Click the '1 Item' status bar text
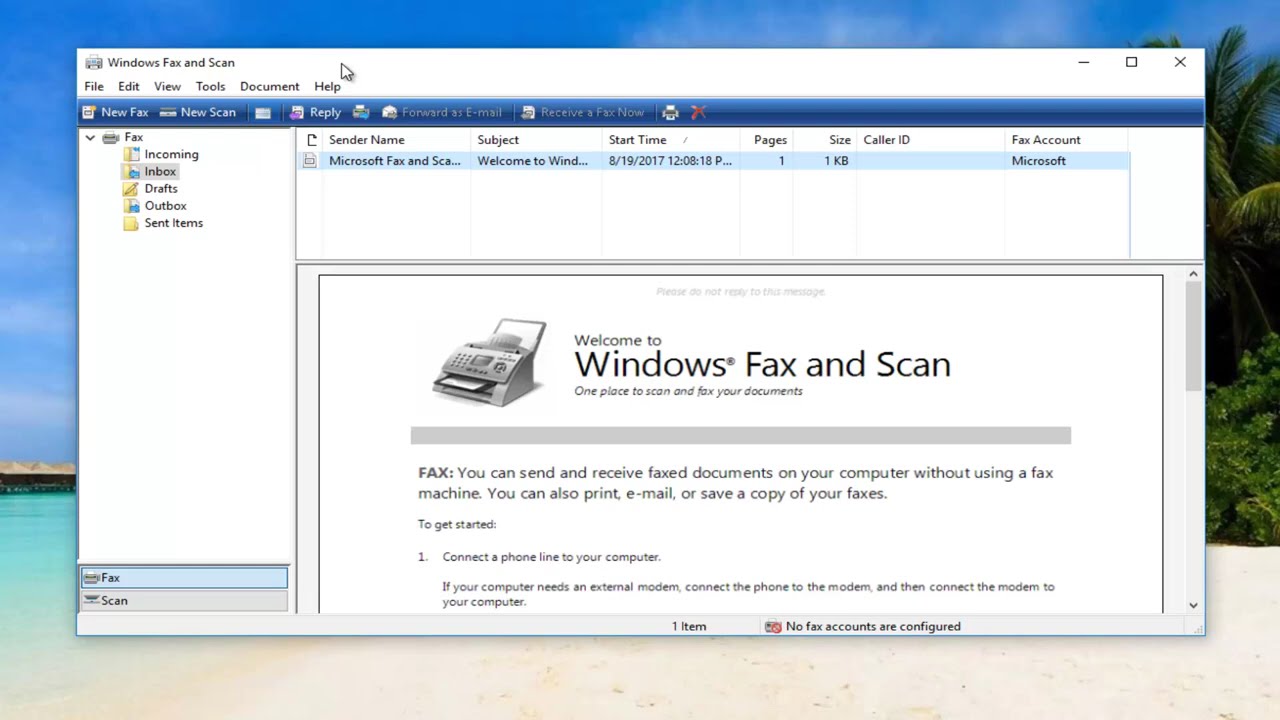The image size is (1280, 720). click(688, 626)
